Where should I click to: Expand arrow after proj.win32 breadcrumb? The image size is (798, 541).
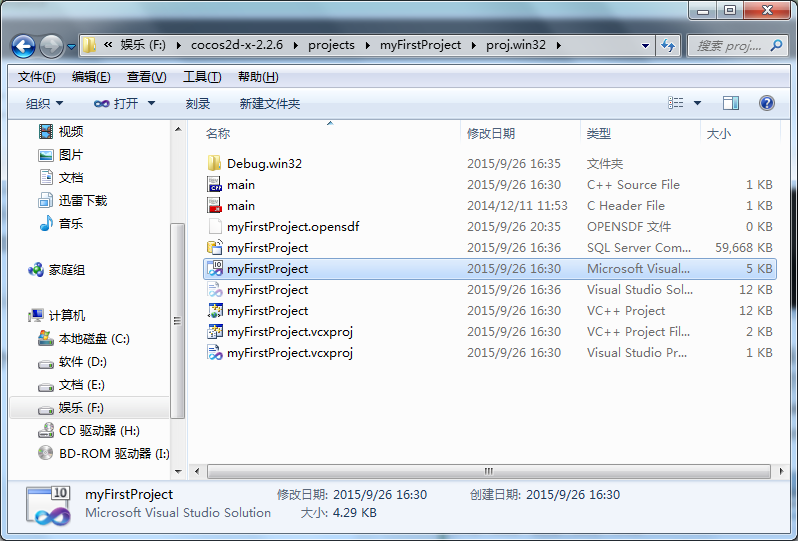coord(559,45)
